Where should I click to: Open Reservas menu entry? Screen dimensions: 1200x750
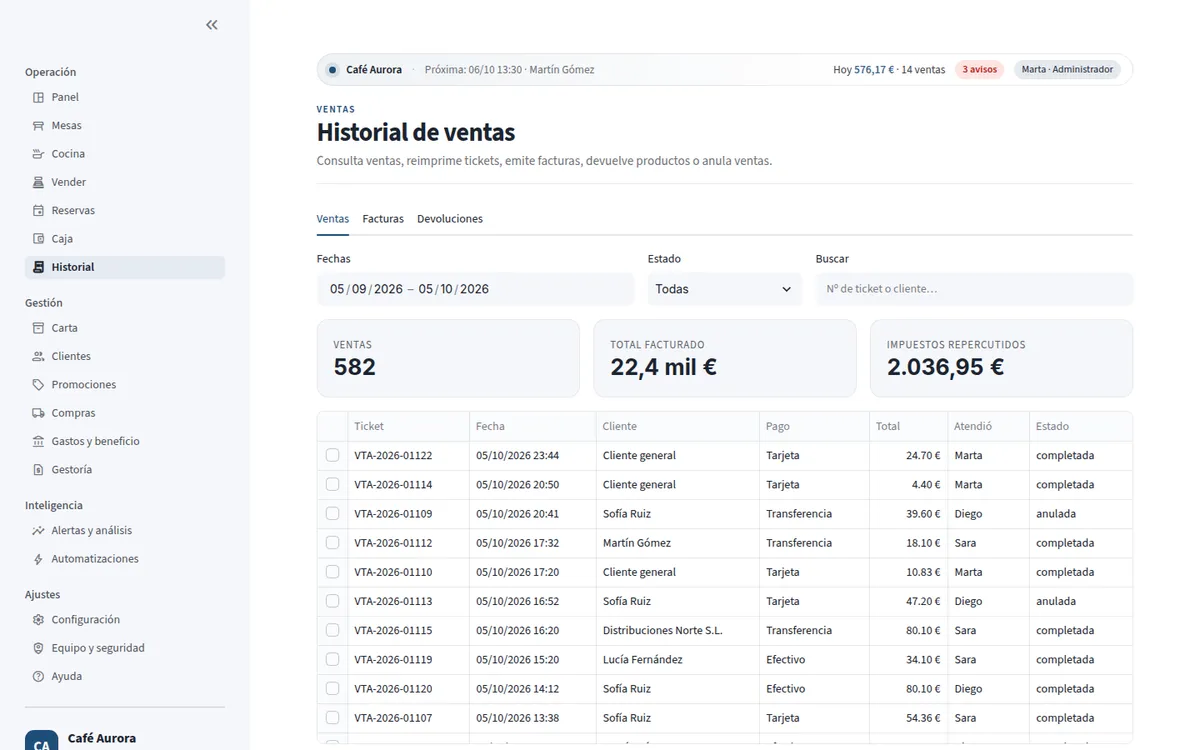point(125,211)
